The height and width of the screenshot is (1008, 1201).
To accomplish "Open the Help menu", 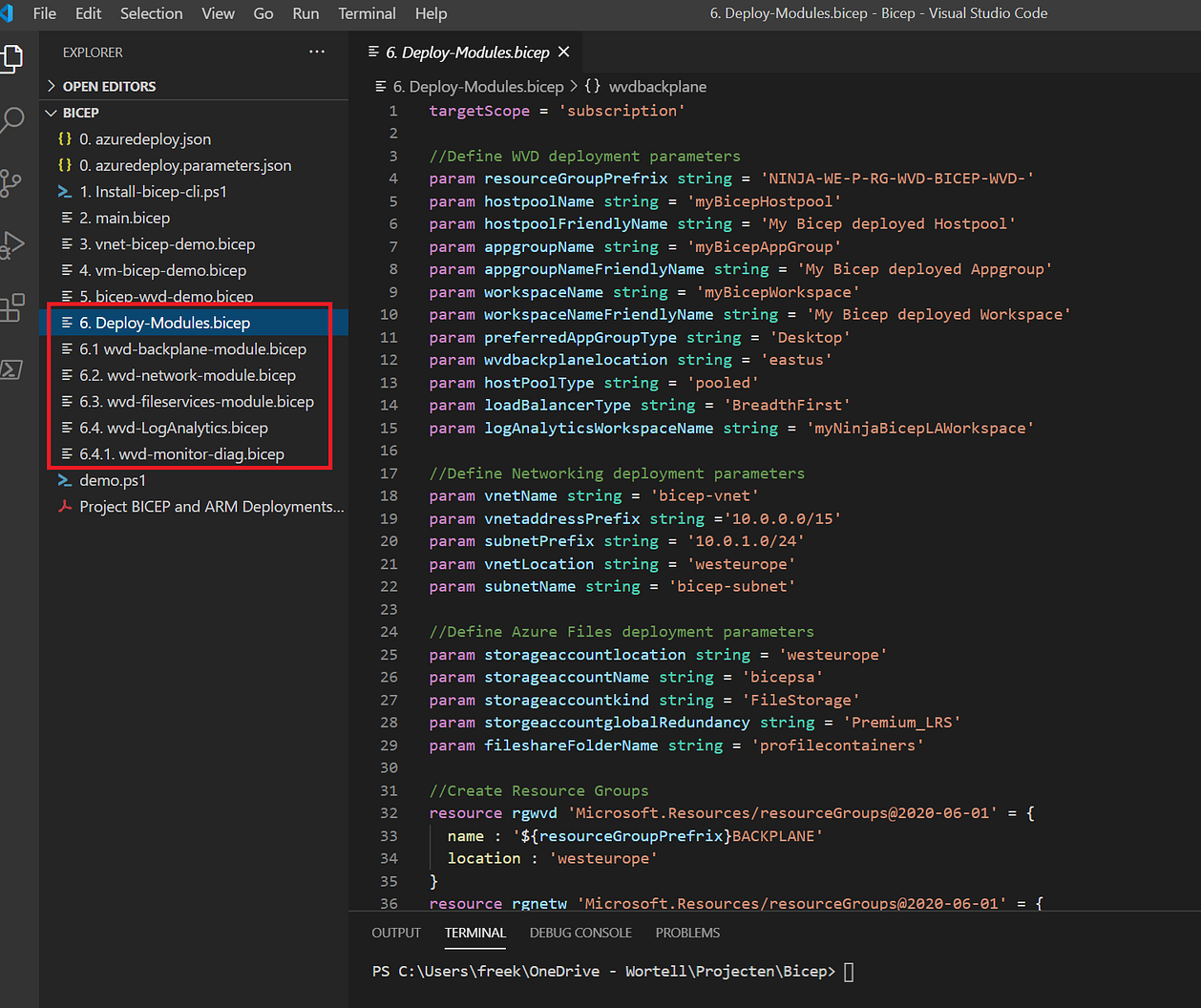I will [431, 13].
